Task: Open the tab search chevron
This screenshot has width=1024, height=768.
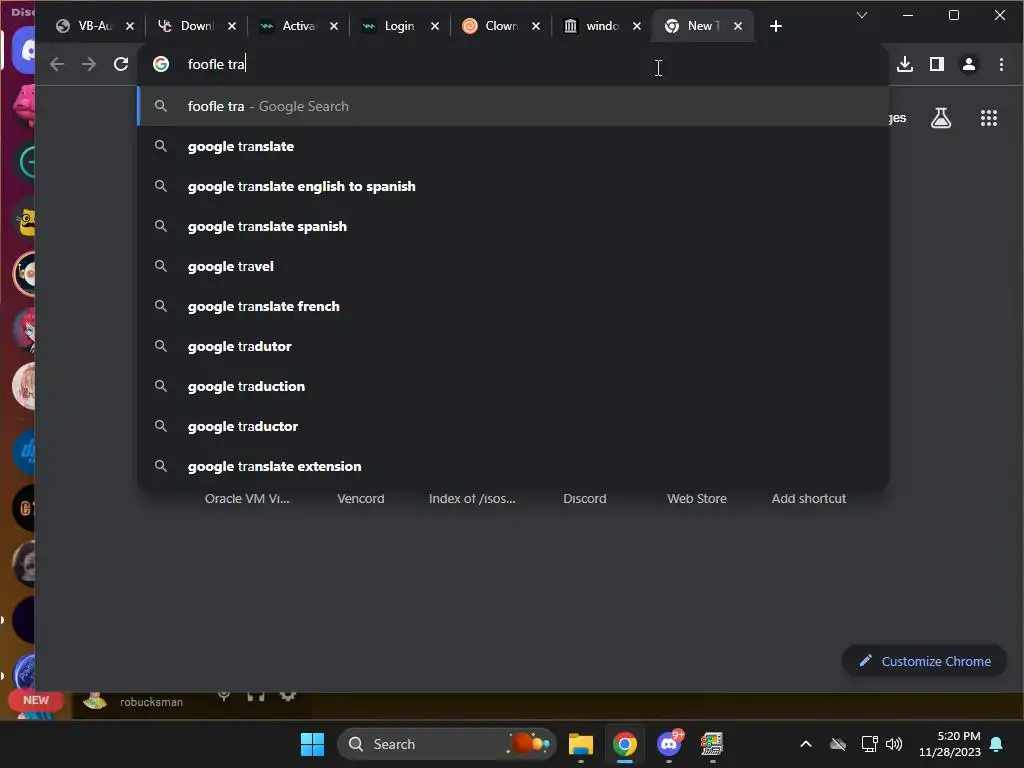Action: [x=861, y=15]
